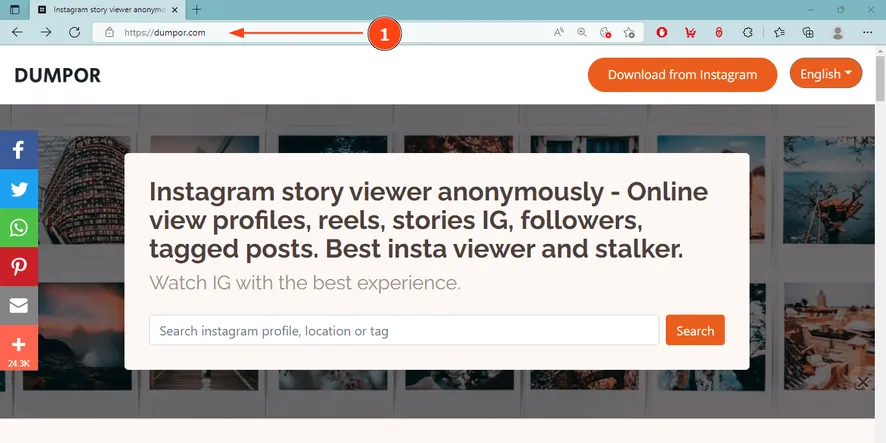Share by email envelope icon
The image size is (886, 443).
pos(19,306)
